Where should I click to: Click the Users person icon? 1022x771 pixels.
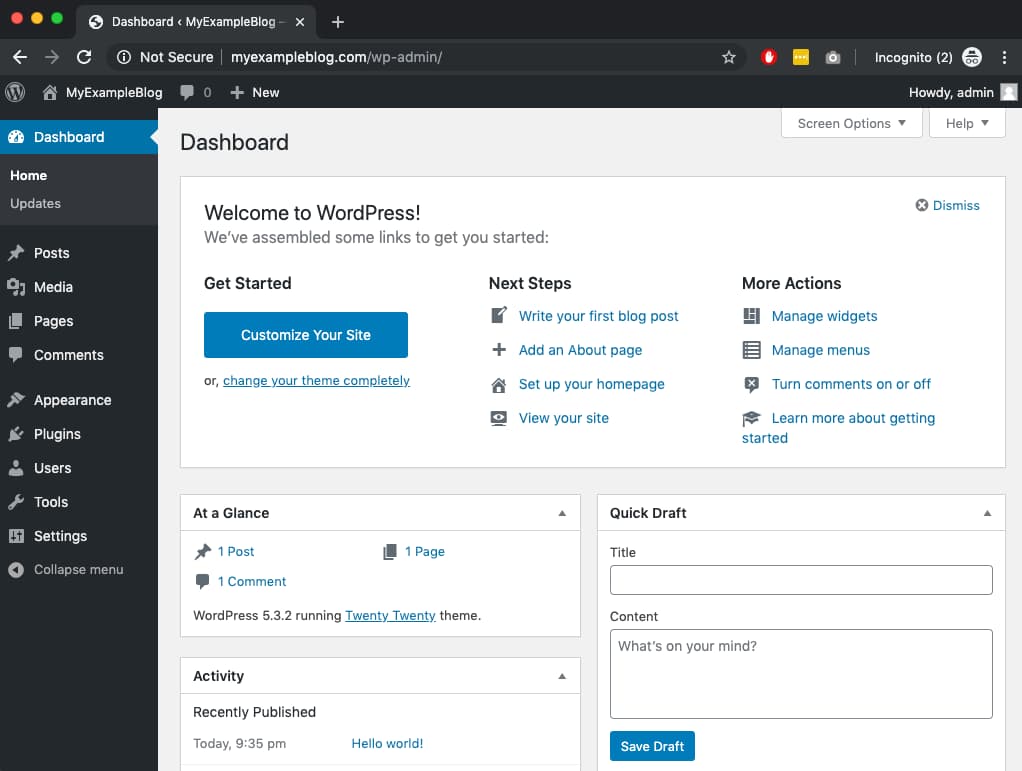click(16, 468)
